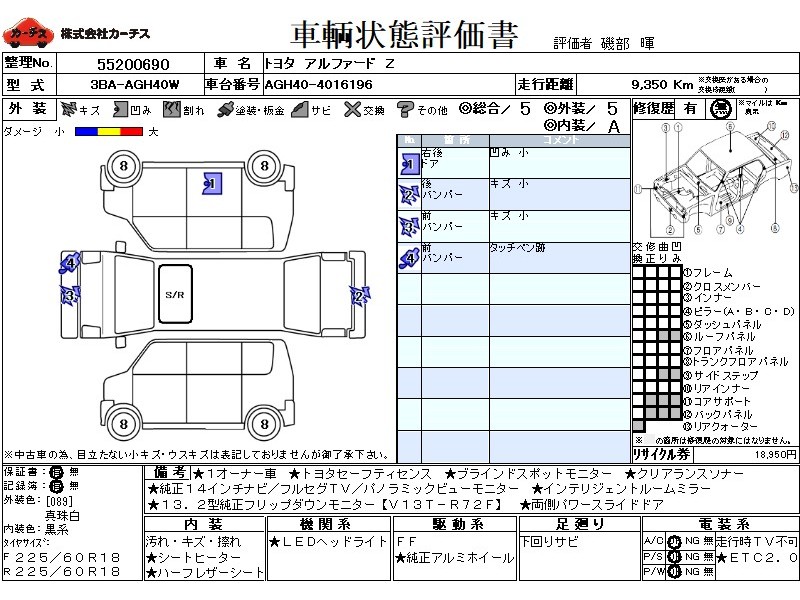Click the その他 question mark icon
This screenshot has height=600, width=800.
click(405, 110)
